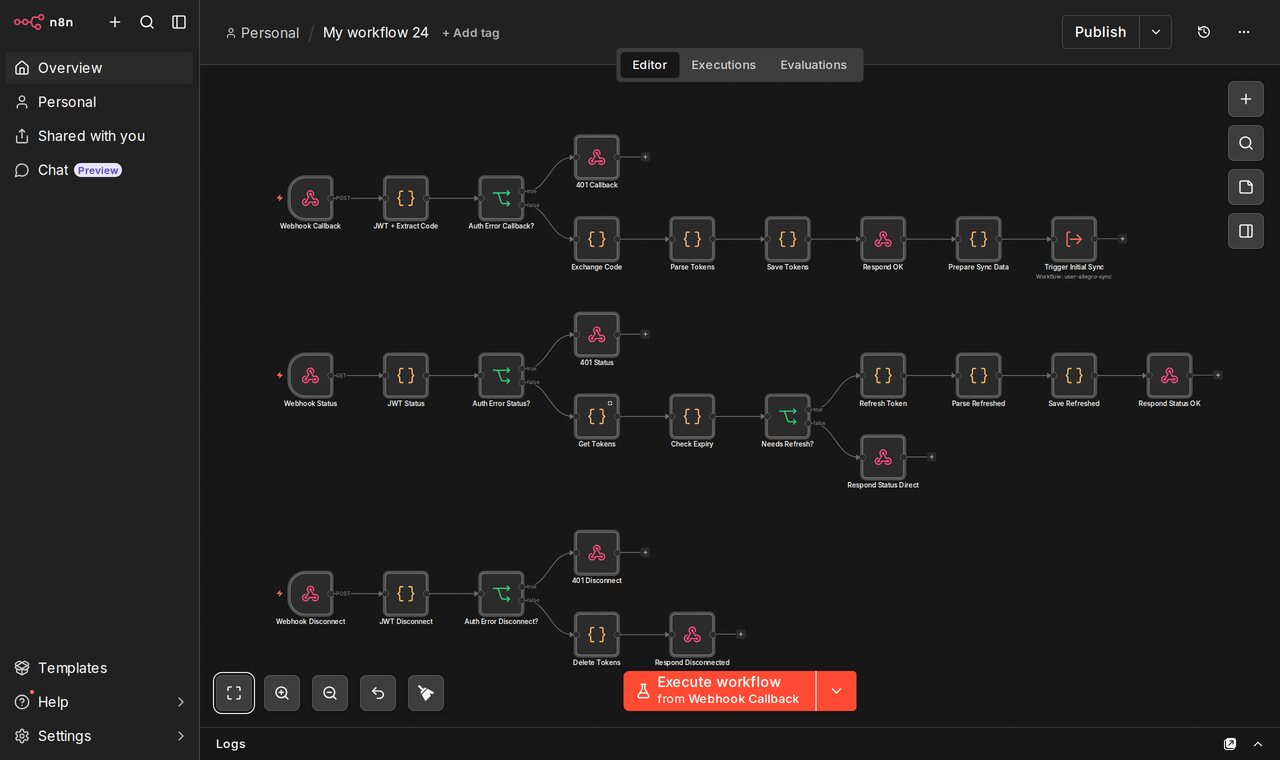Select Respond Status OK node
This screenshot has width=1280, height=760.
click(x=1169, y=375)
